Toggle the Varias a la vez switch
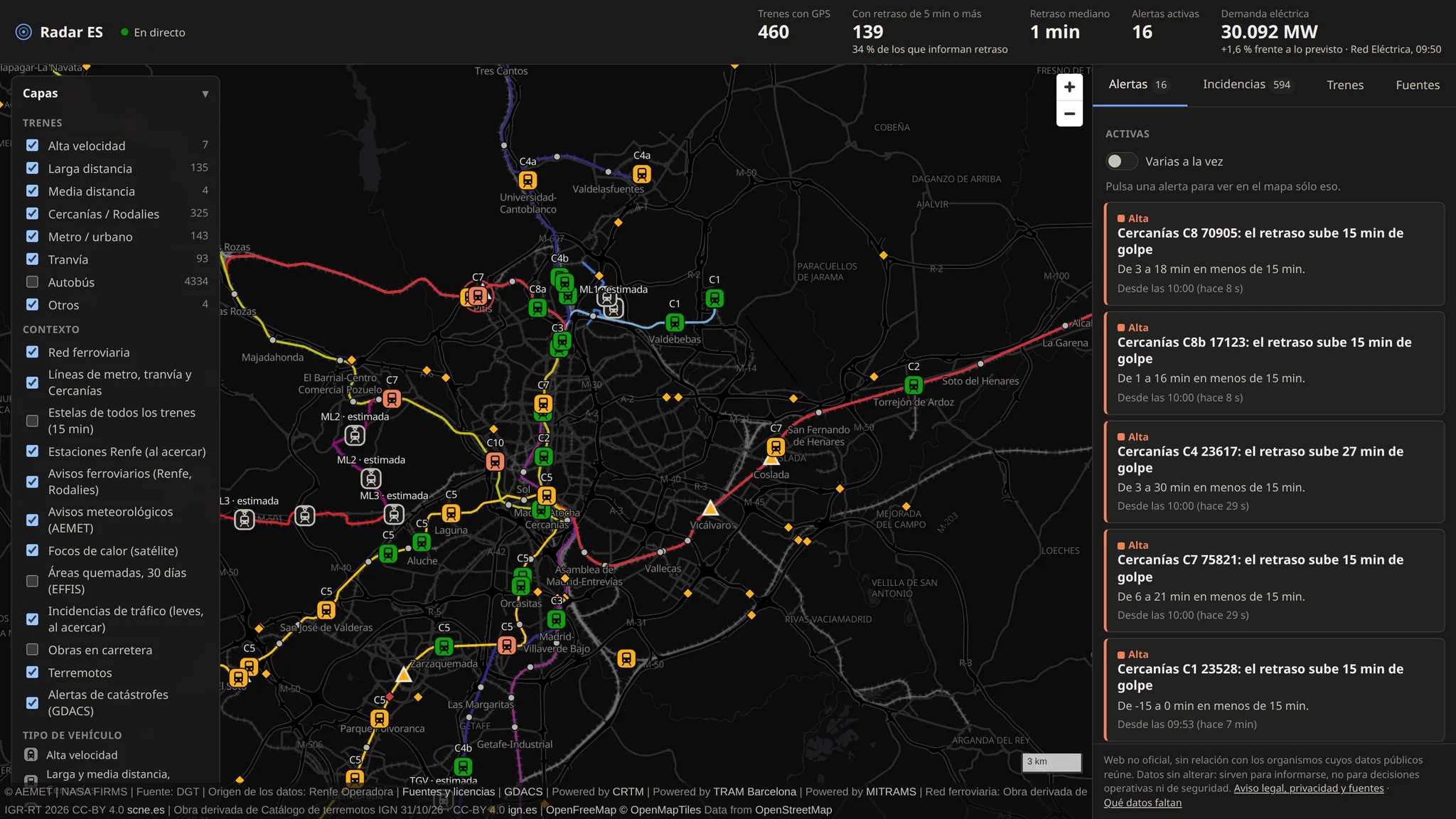This screenshot has height=819, width=1456. coord(1121,161)
